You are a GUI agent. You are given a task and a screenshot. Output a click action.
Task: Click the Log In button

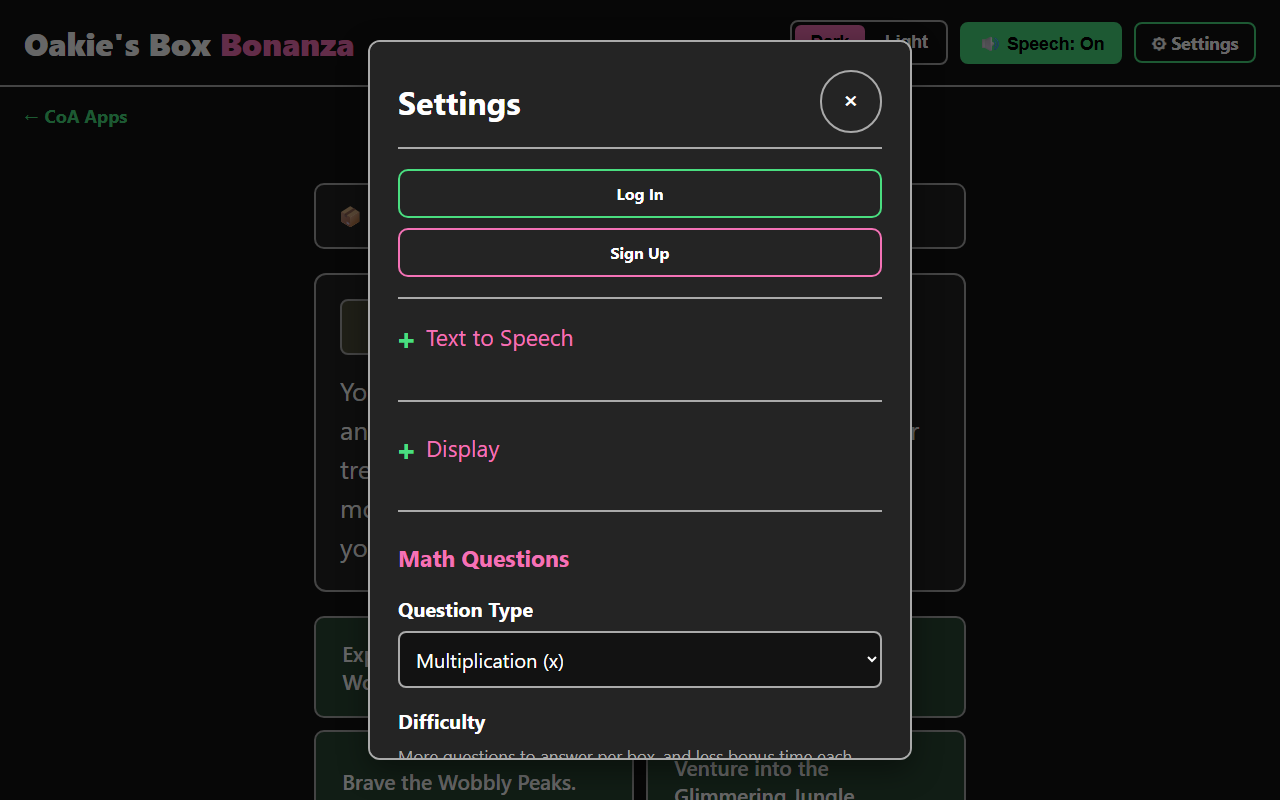tap(640, 194)
